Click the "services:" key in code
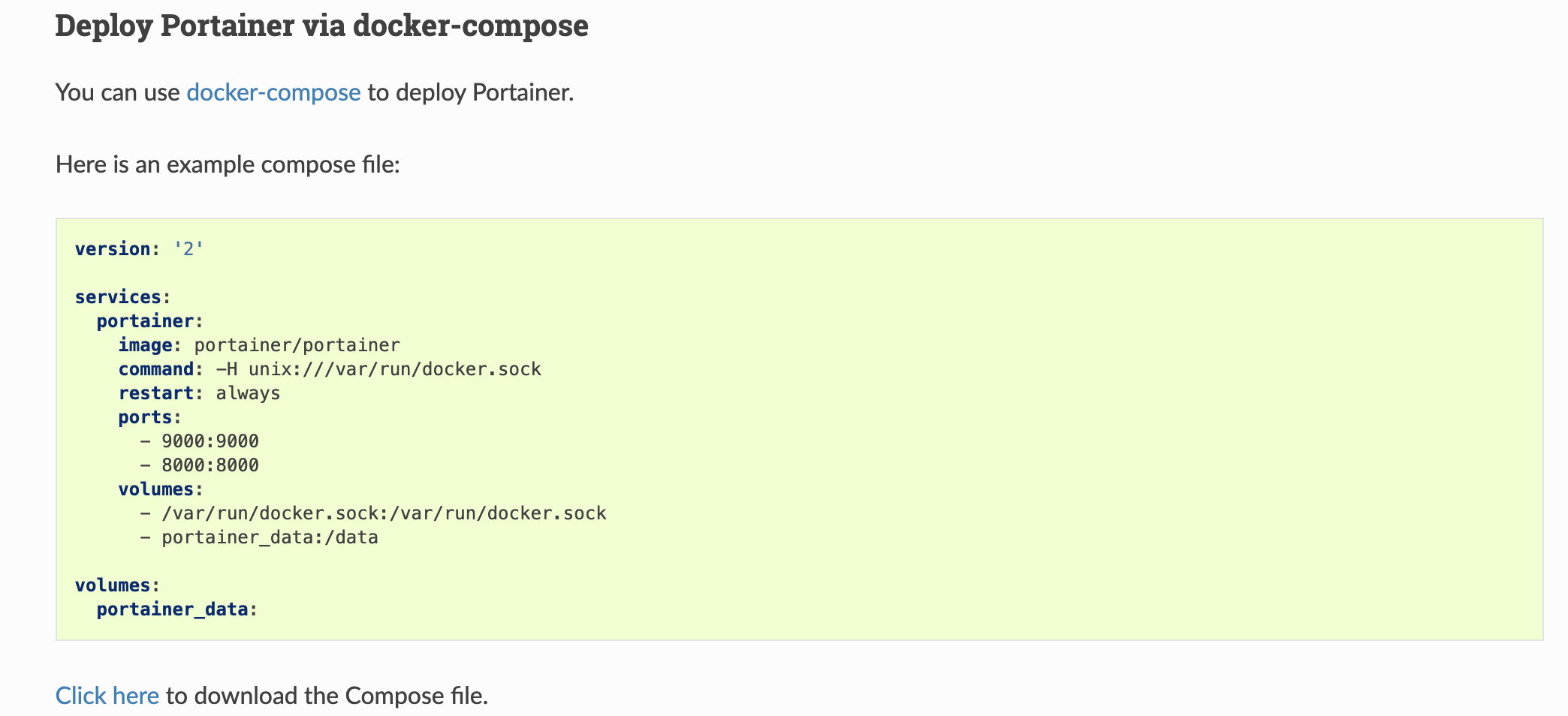 (123, 297)
